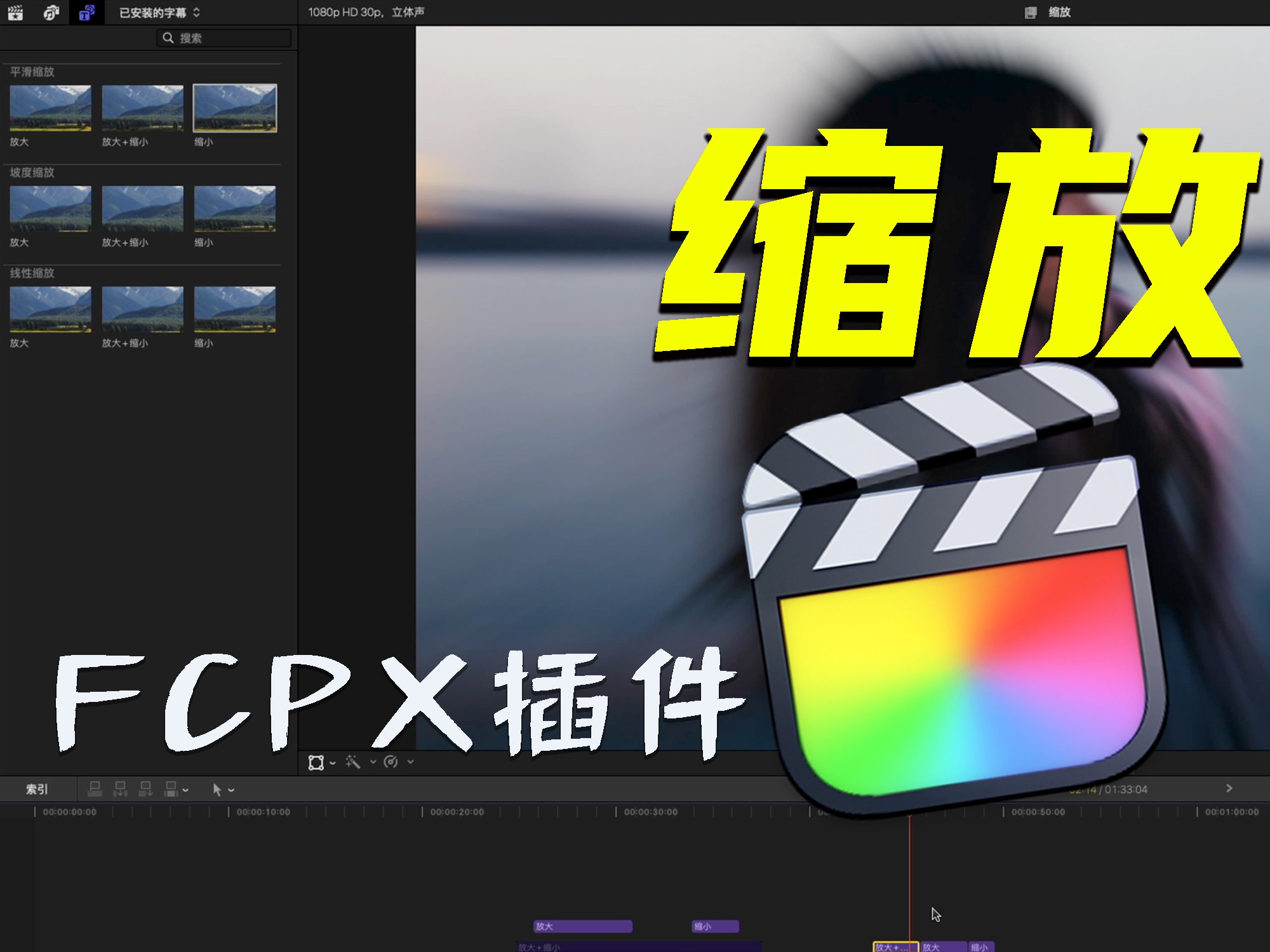The height and width of the screenshot is (952, 1270).
Task: Click the 坡度缩放 category heading
Action: (32, 173)
